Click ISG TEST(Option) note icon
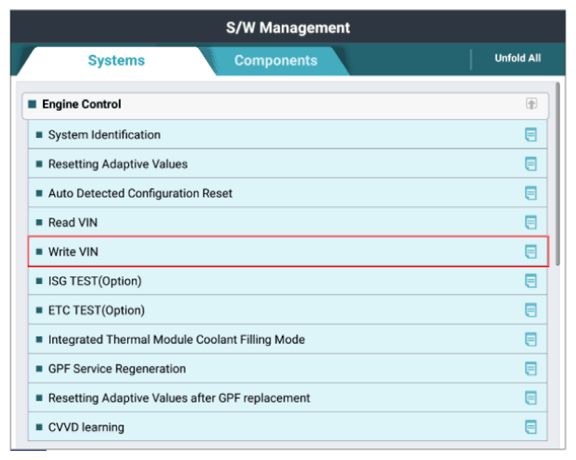576x460 pixels. pos(530,281)
